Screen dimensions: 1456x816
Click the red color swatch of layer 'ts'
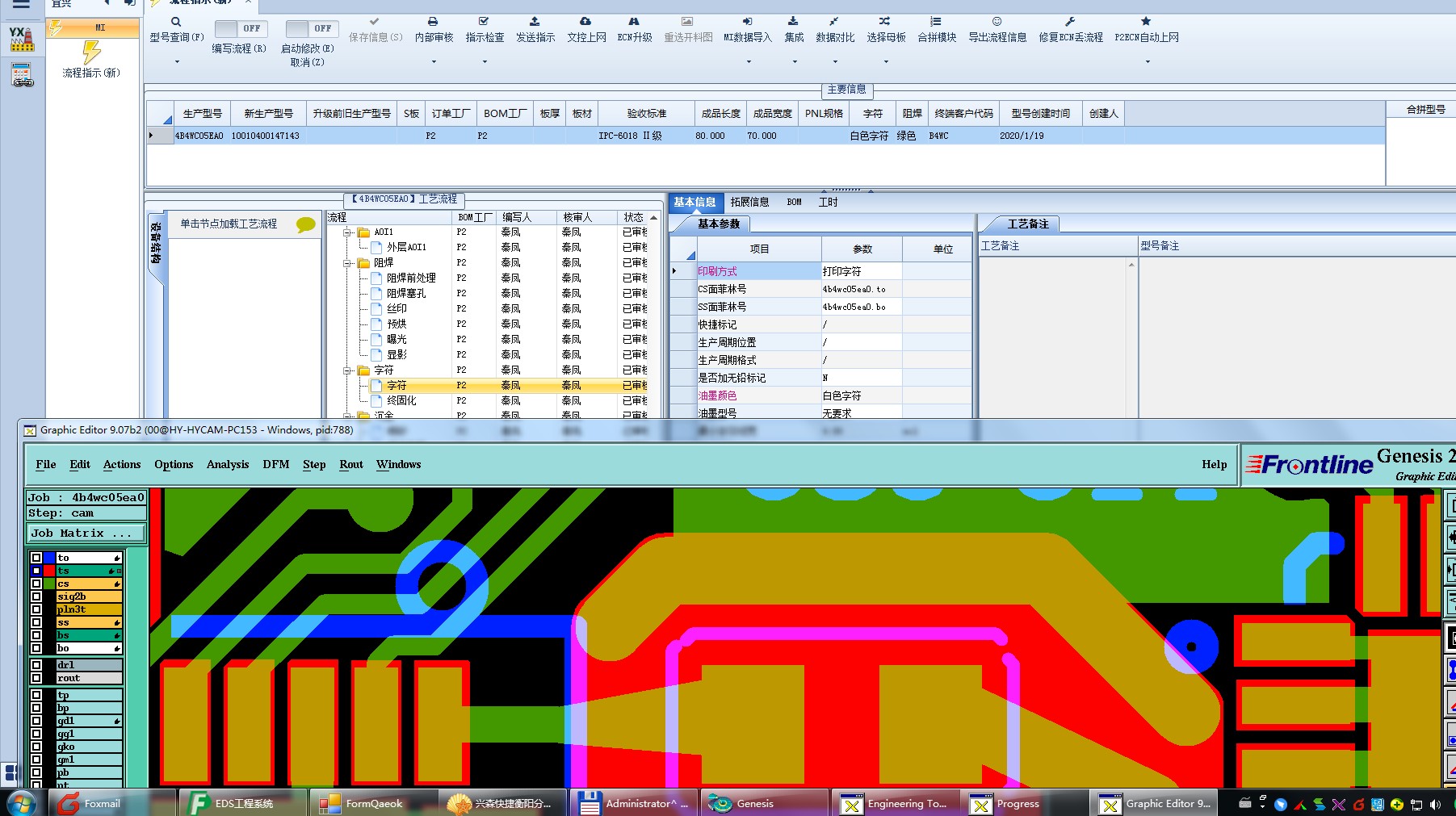point(49,571)
